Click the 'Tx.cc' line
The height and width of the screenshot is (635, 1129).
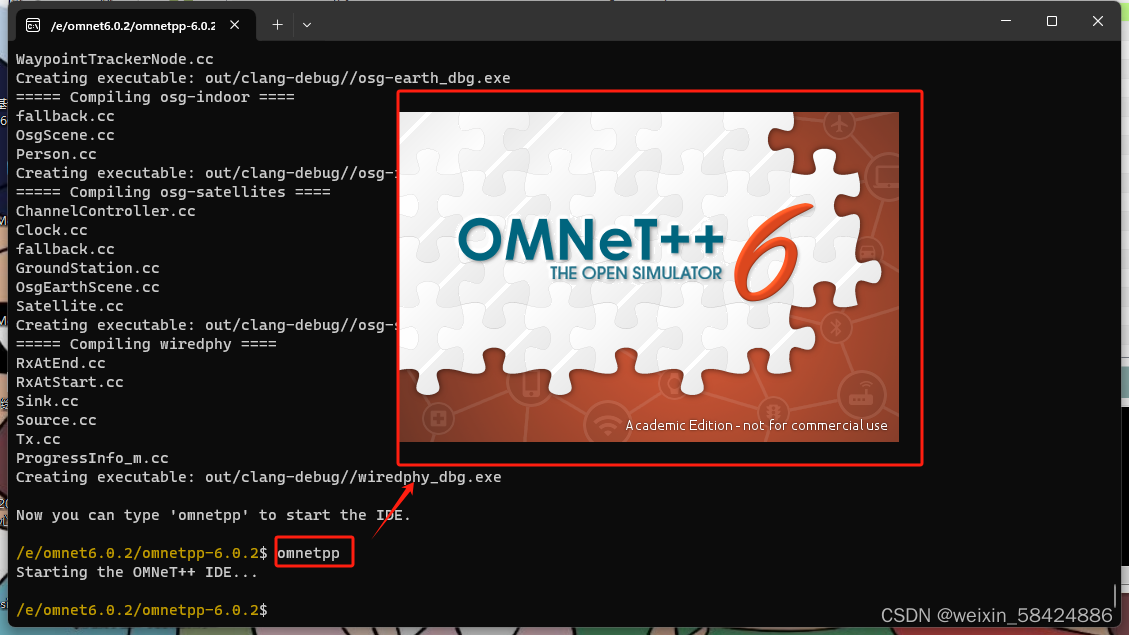(x=38, y=439)
